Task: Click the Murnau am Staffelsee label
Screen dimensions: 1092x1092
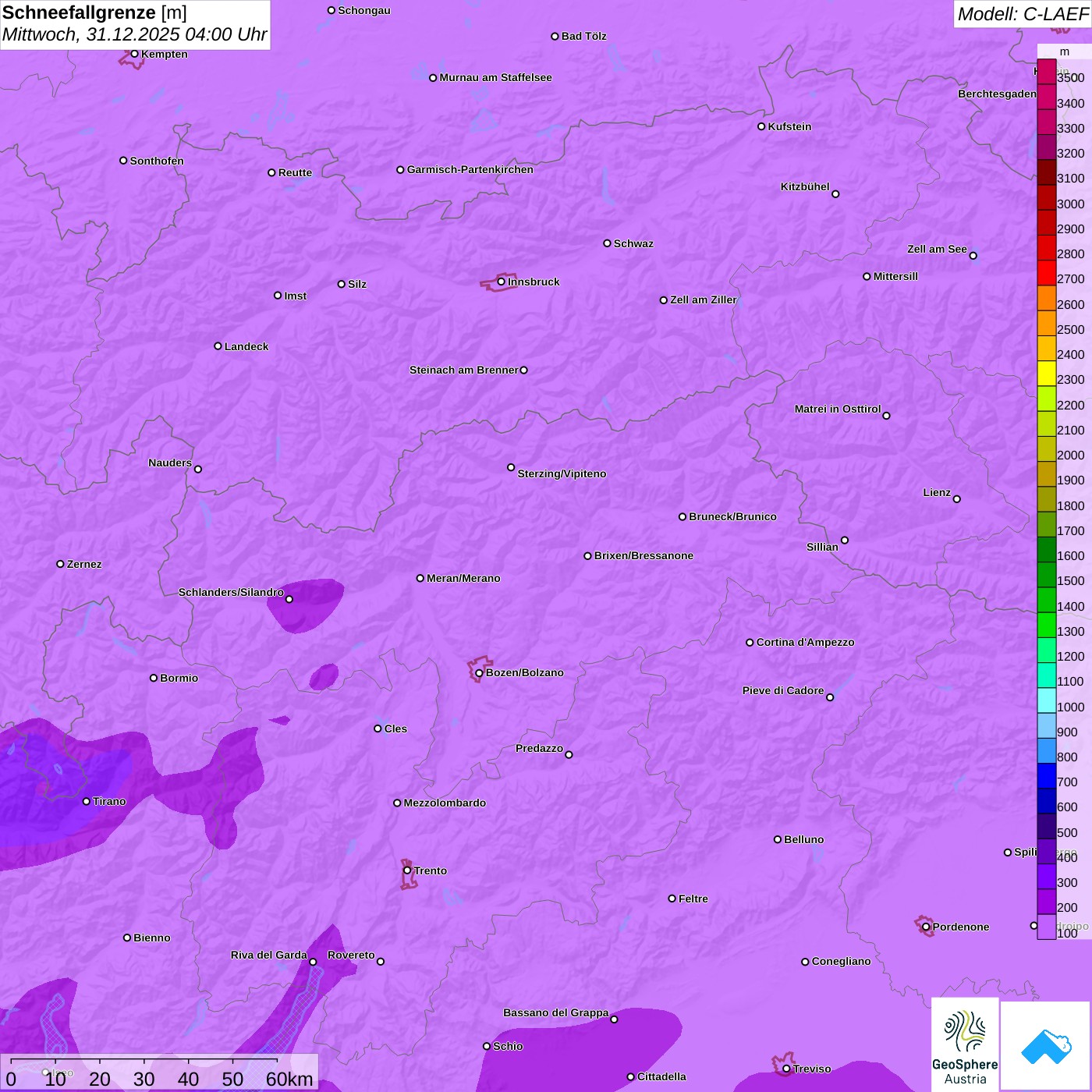Action: tap(495, 77)
